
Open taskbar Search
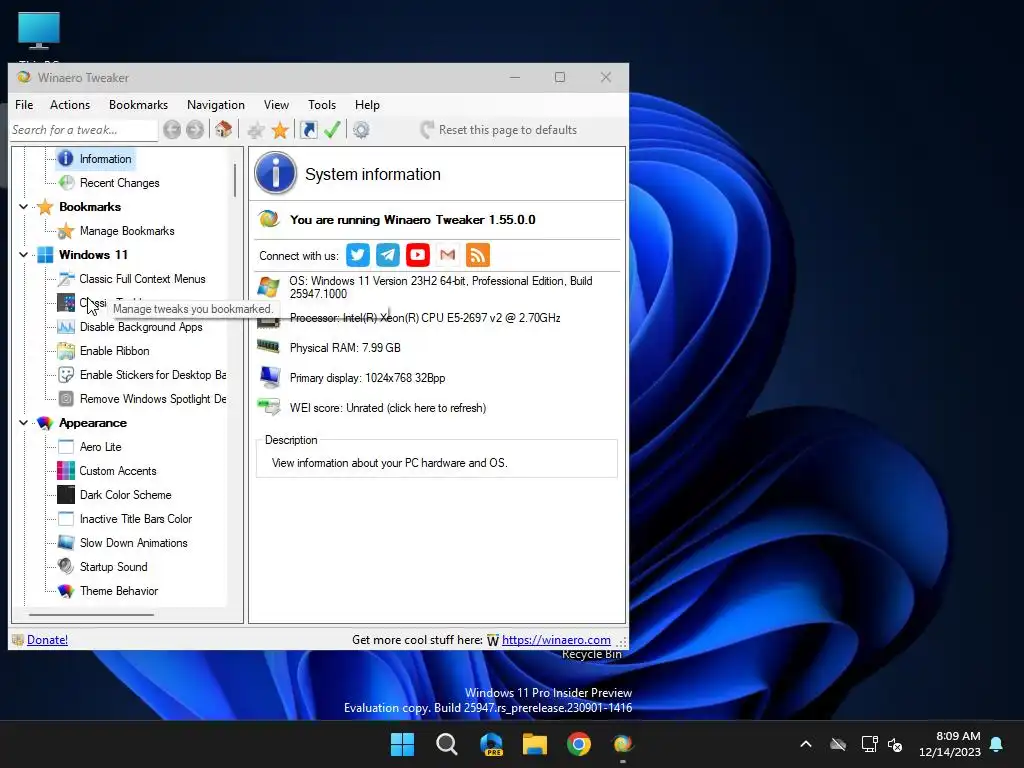coord(447,744)
